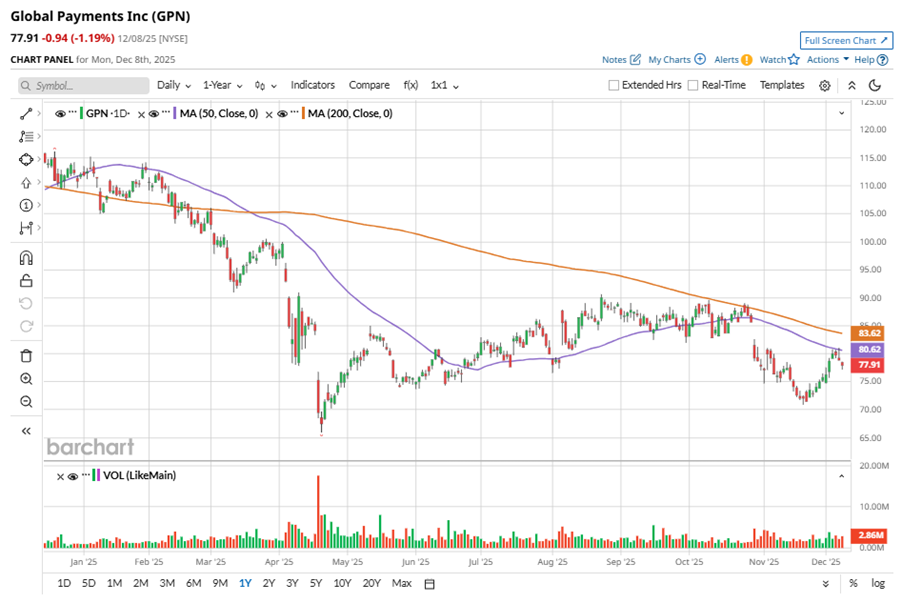
Task: Enable the Extended Hrs checkbox
Action: pyautogui.click(x=614, y=86)
